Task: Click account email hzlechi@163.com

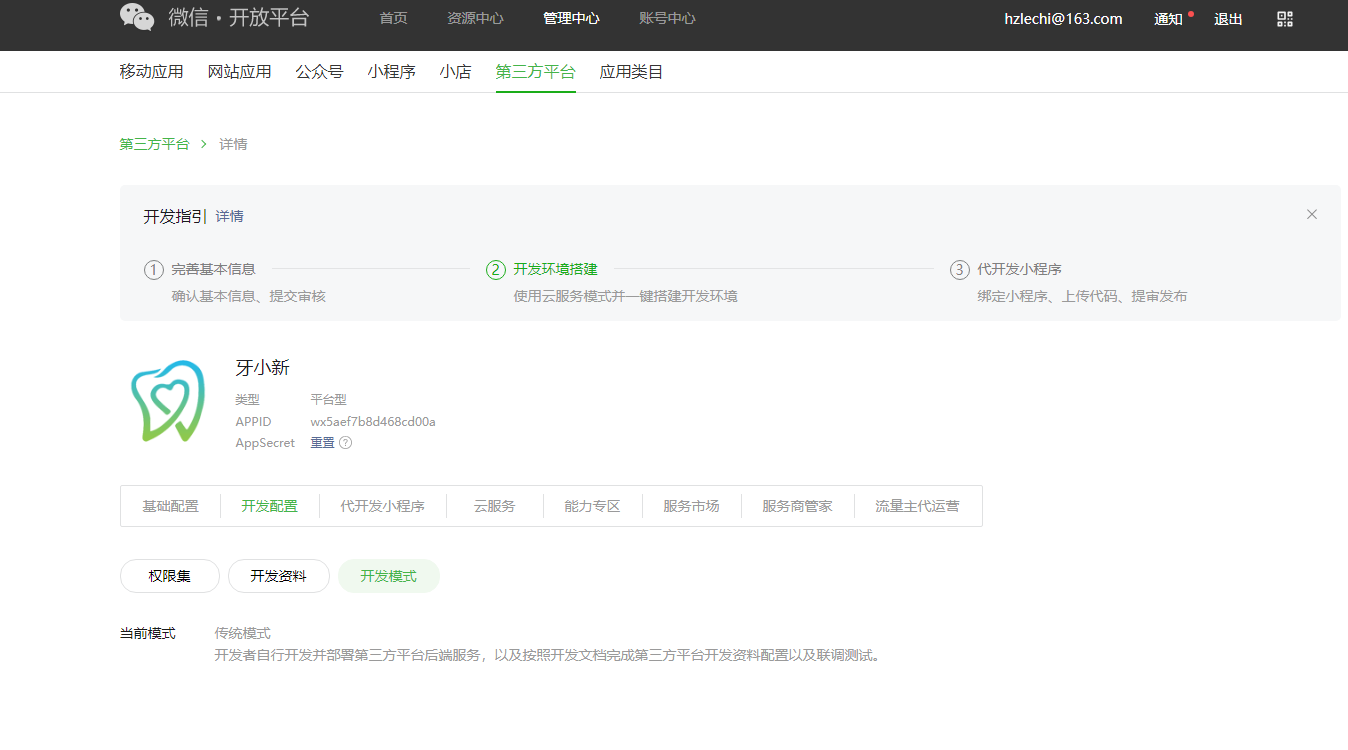Action: coord(1063,19)
